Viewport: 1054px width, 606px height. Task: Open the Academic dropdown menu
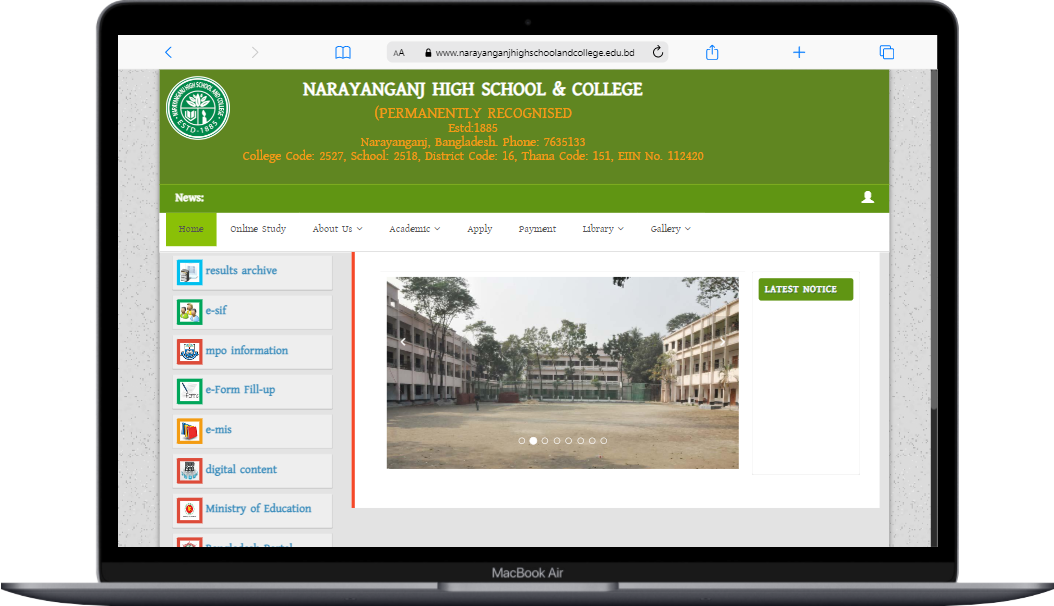[x=413, y=229]
